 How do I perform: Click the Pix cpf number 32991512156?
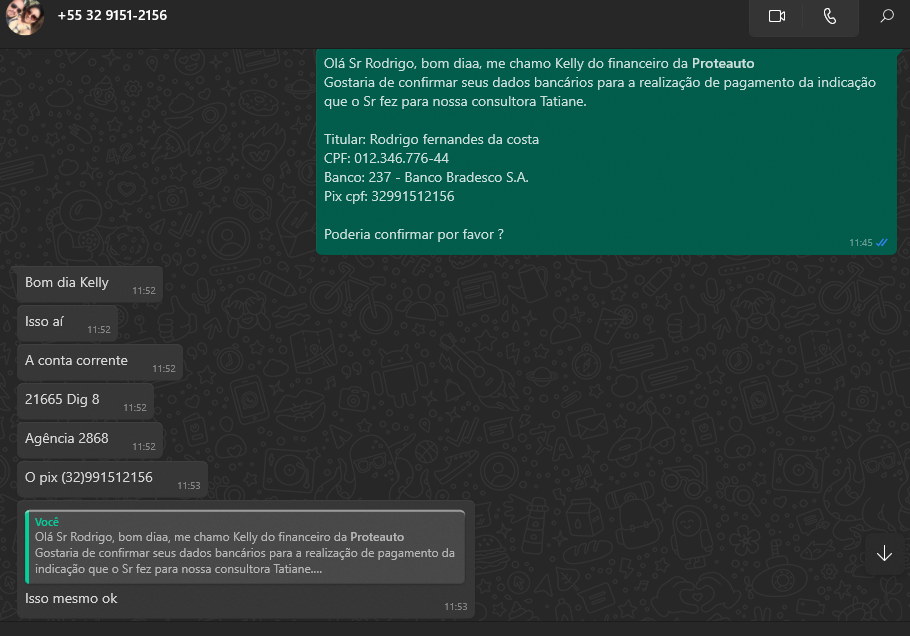point(412,197)
